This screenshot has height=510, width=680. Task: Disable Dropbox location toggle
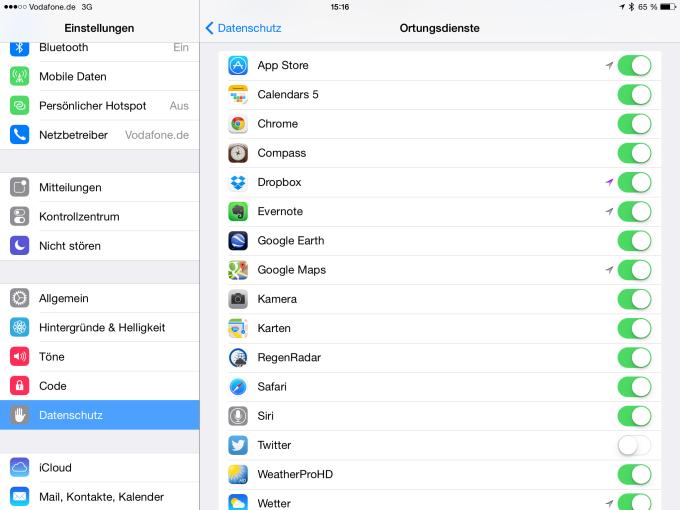634,182
